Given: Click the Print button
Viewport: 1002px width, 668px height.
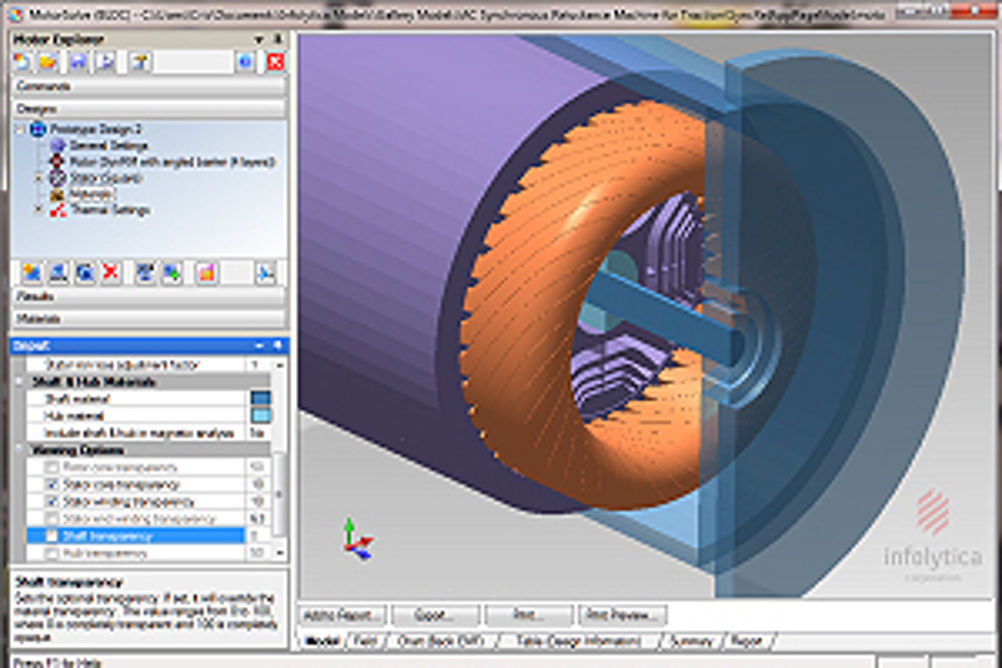Looking at the screenshot, I should point(528,616).
